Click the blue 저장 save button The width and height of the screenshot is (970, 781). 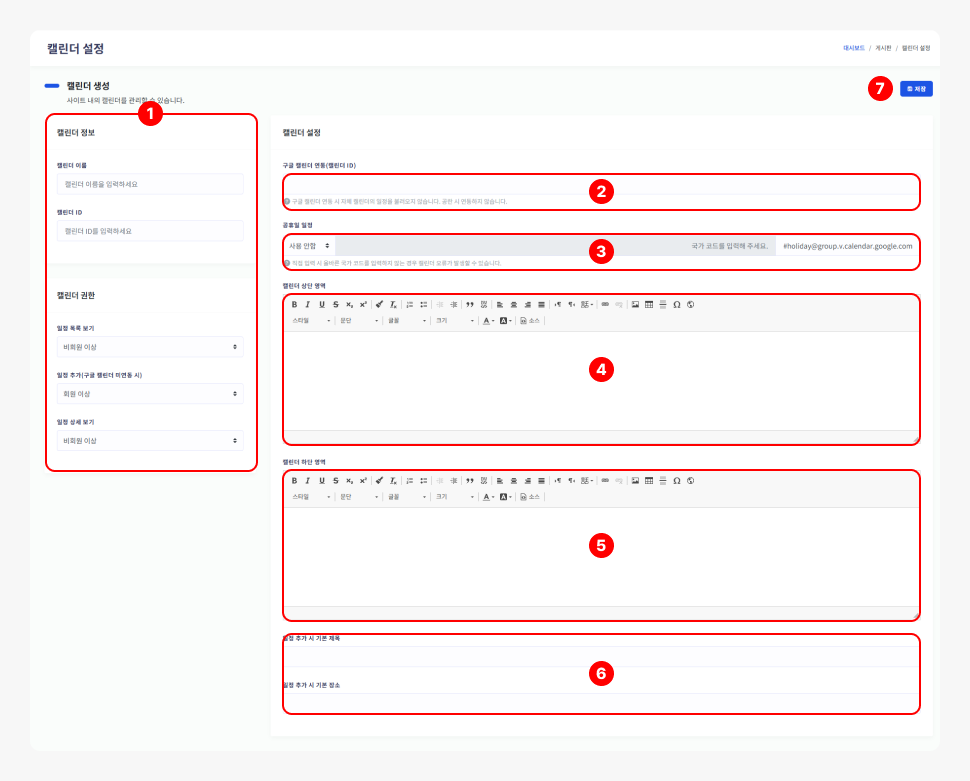click(916, 89)
